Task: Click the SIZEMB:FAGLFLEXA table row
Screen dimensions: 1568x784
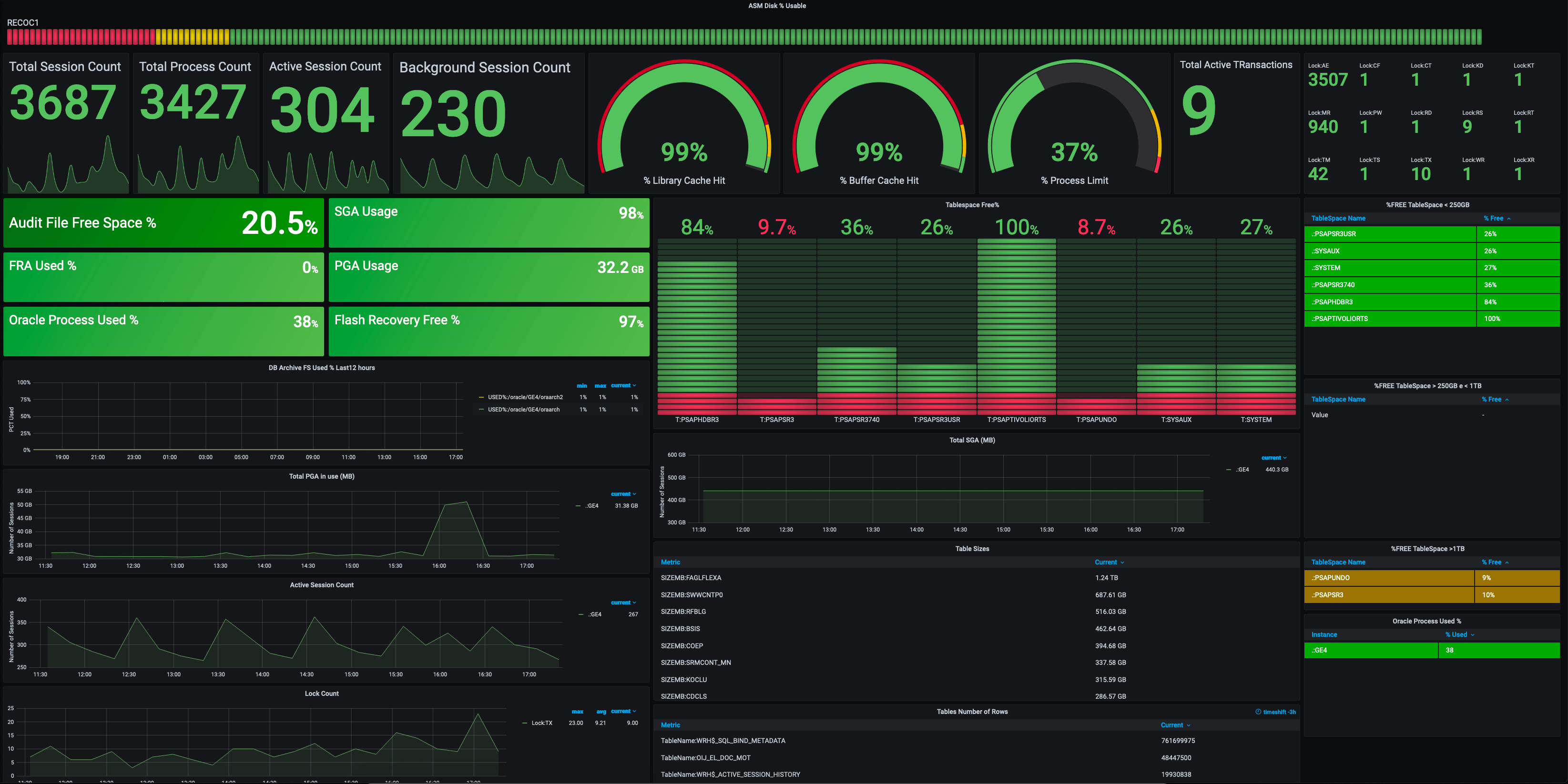Action: point(691,578)
